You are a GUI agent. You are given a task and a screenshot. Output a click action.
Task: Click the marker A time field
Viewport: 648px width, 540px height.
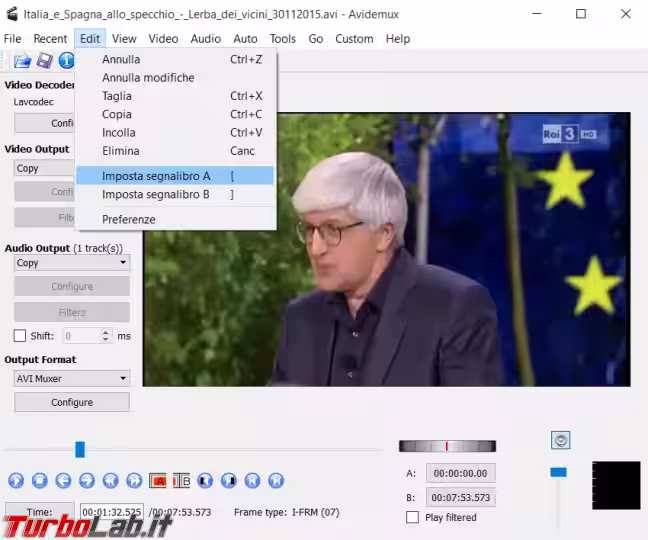[460, 473]
